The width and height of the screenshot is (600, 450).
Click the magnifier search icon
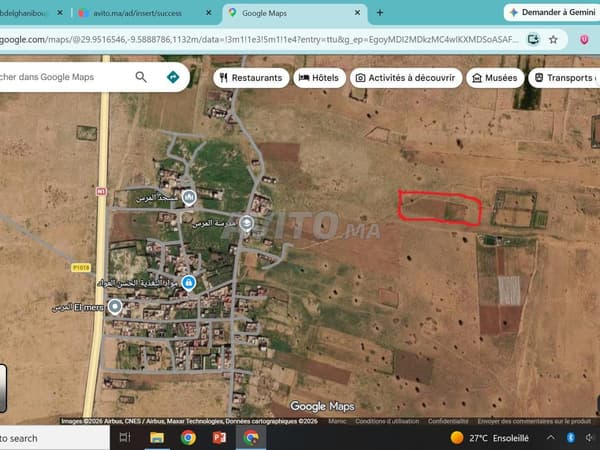(x=141, y=77)
